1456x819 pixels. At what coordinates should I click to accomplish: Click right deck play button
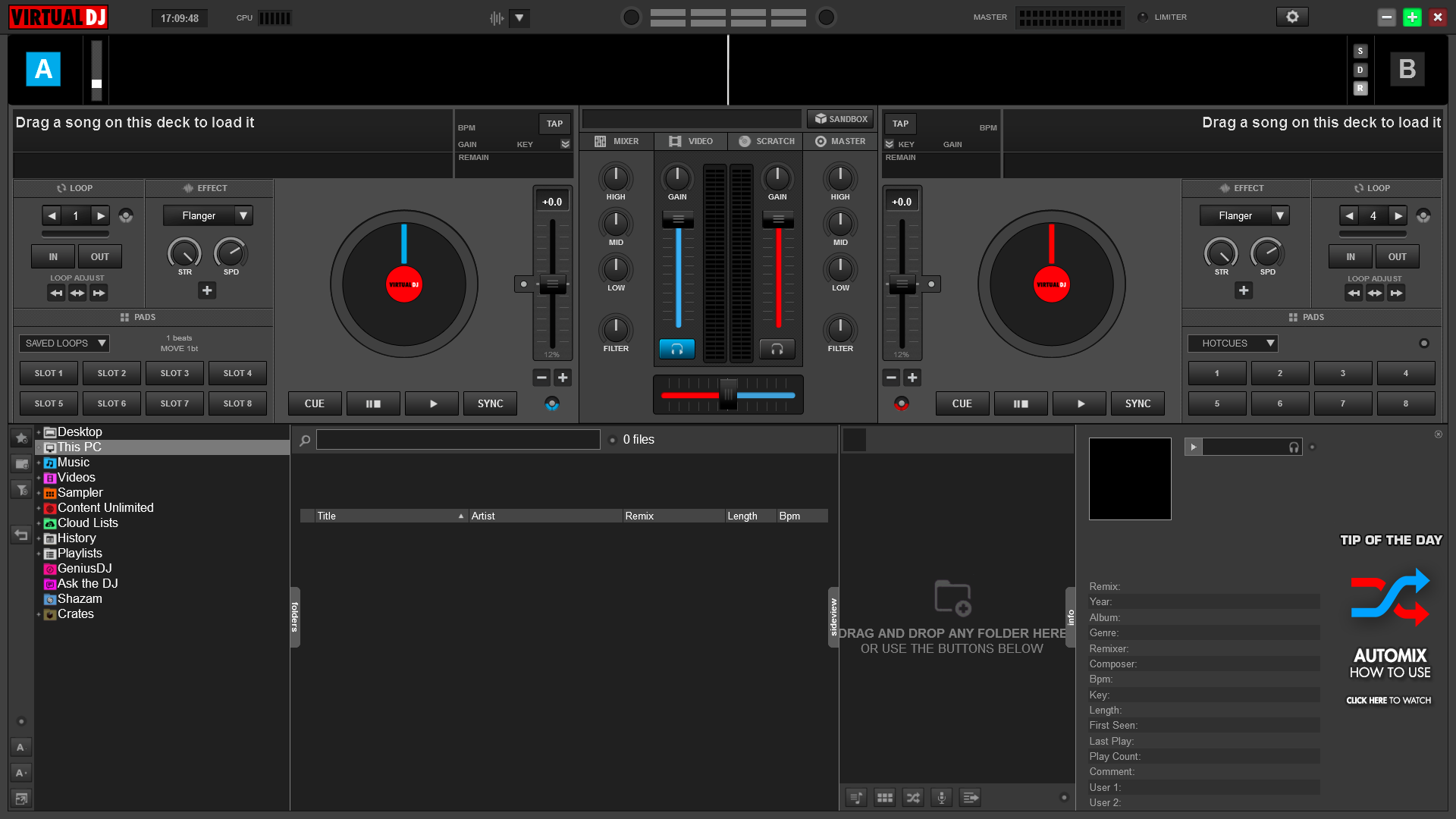pyautogui.click(x=1080, y=403)
